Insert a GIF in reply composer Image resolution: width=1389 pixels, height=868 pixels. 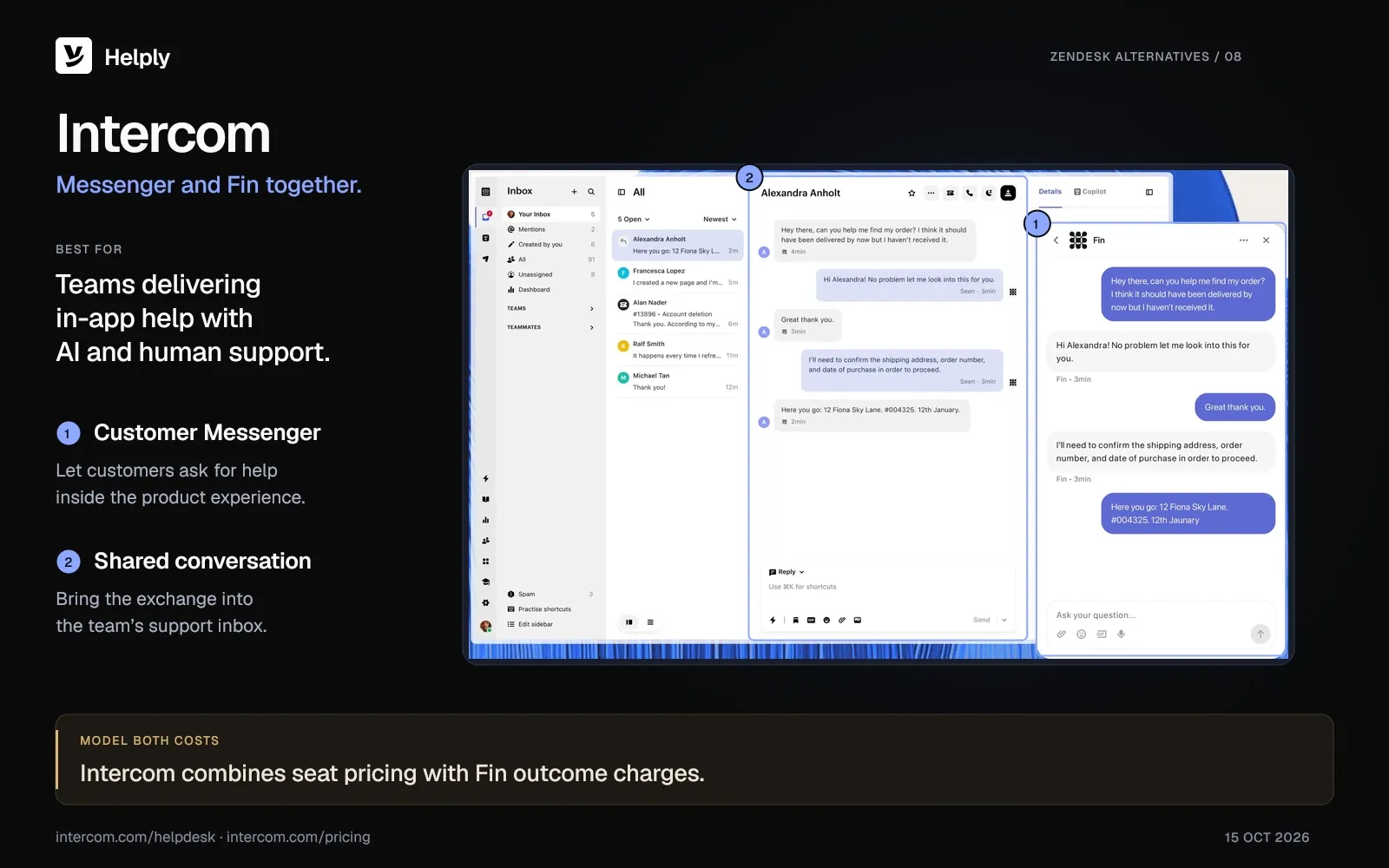[811, 620]
